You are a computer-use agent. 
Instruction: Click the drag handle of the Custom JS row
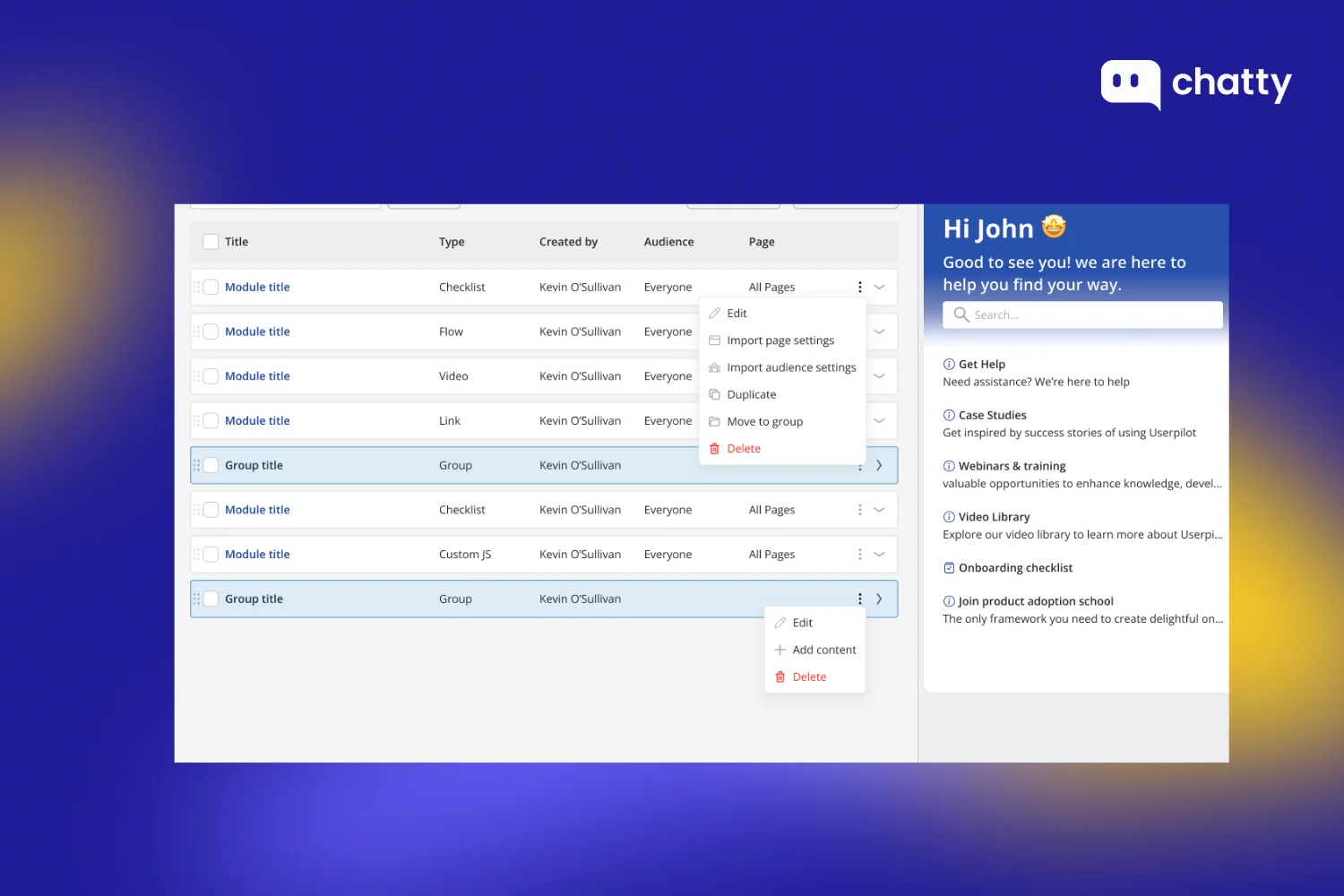(196, 555)
